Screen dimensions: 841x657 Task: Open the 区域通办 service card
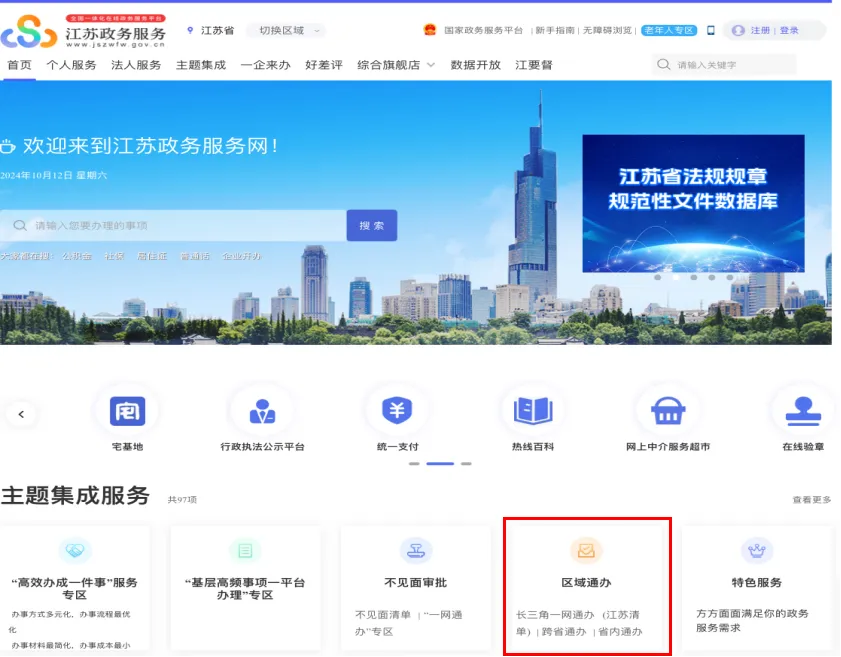(x=586, y=585)
